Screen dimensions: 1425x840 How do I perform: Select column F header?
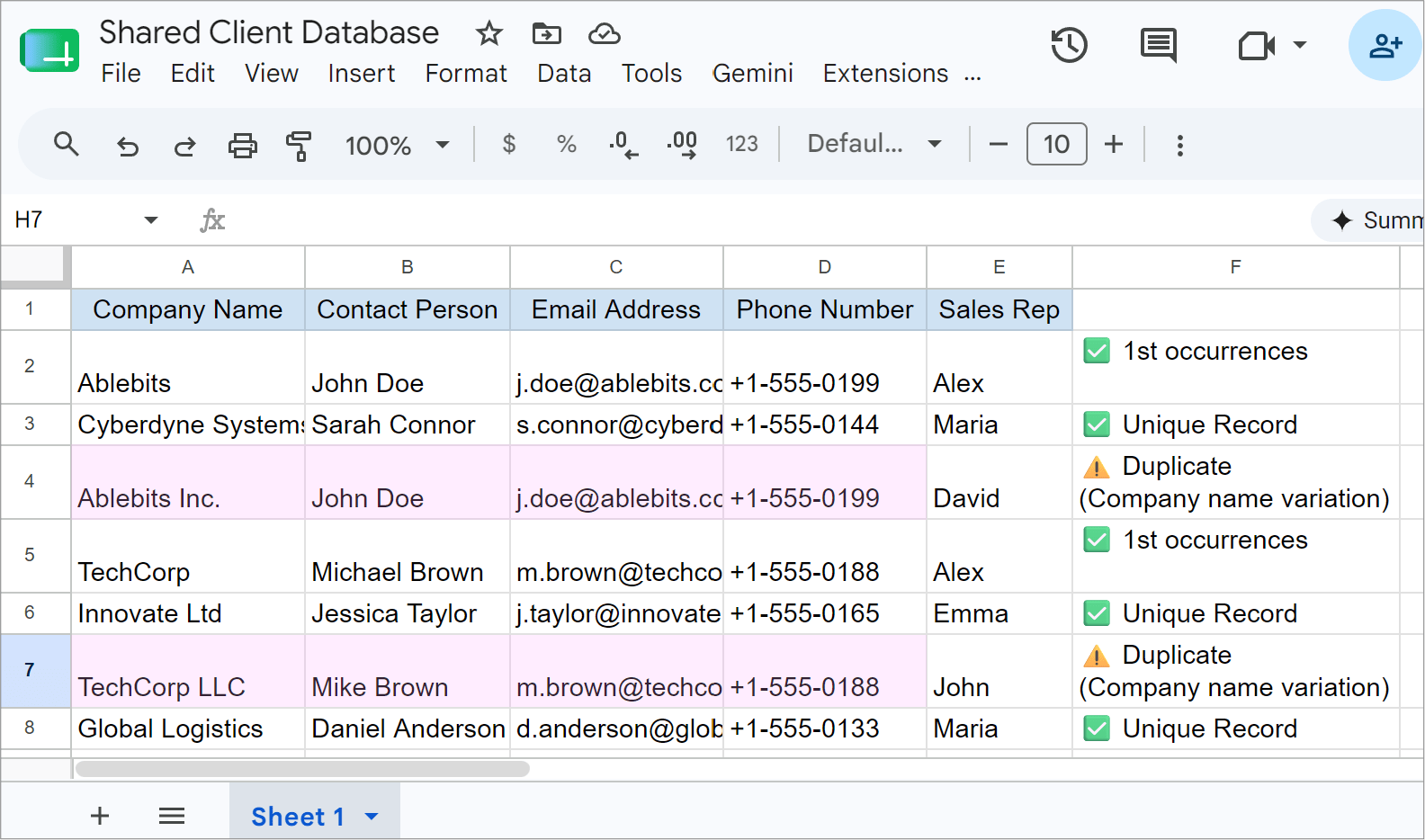tap(1236, 267)
